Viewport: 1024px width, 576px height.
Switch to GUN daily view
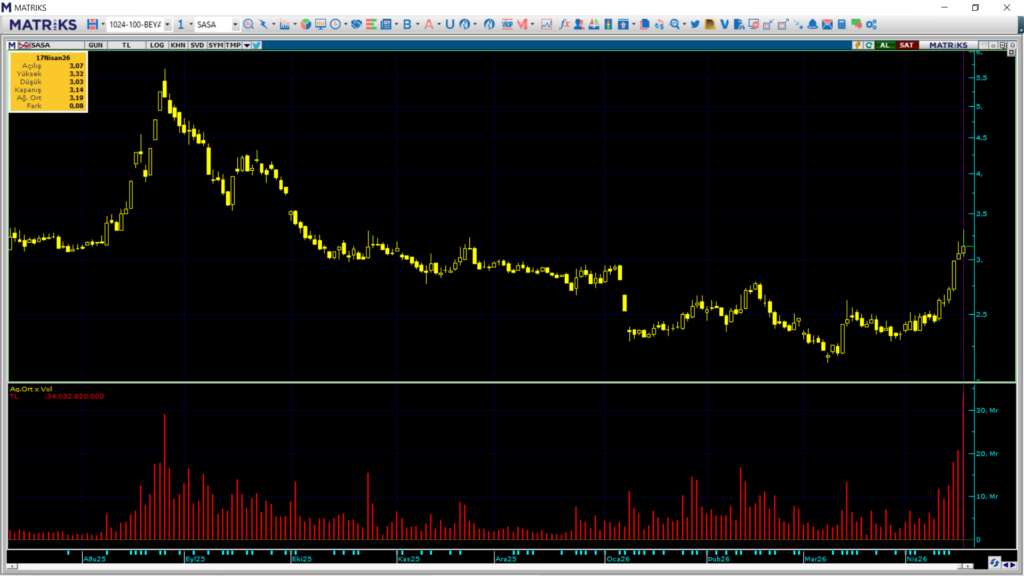96,44
